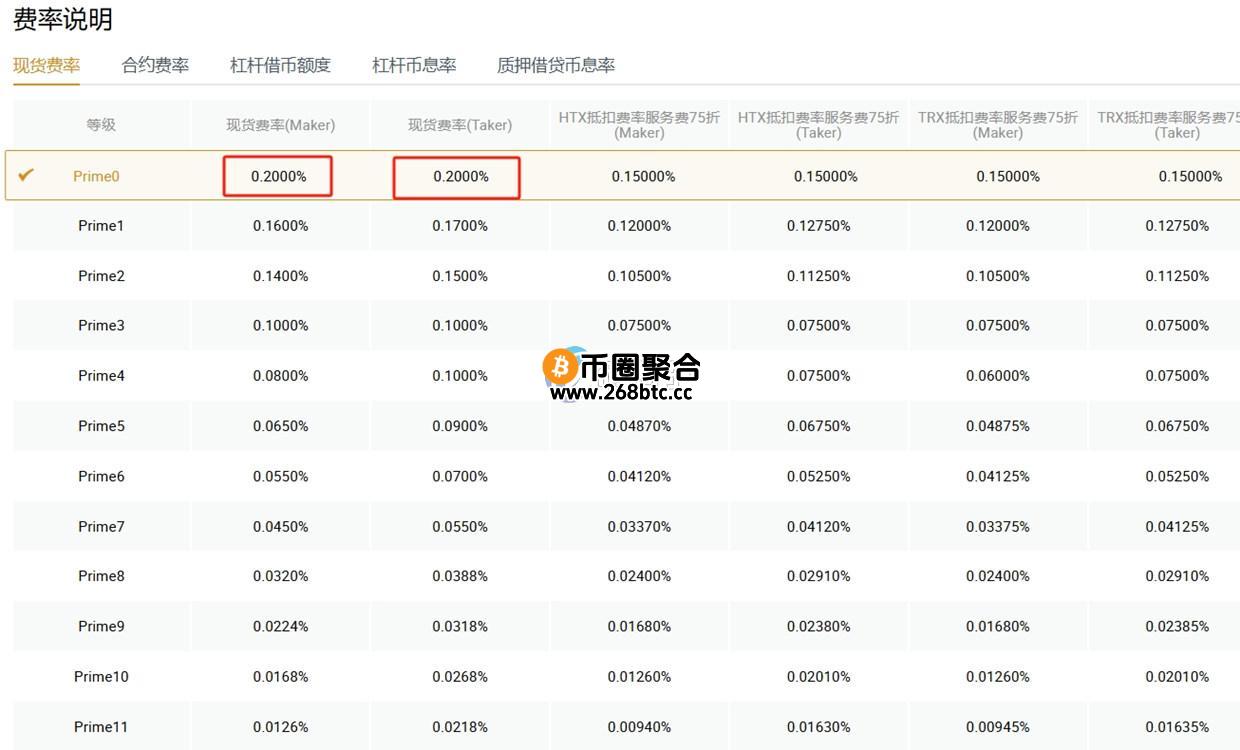Image resolution: width=1240 pixels, height=750 pixels.
Task: Click Prime2 Maker fee 0.1400%
Action: [280, 276]
